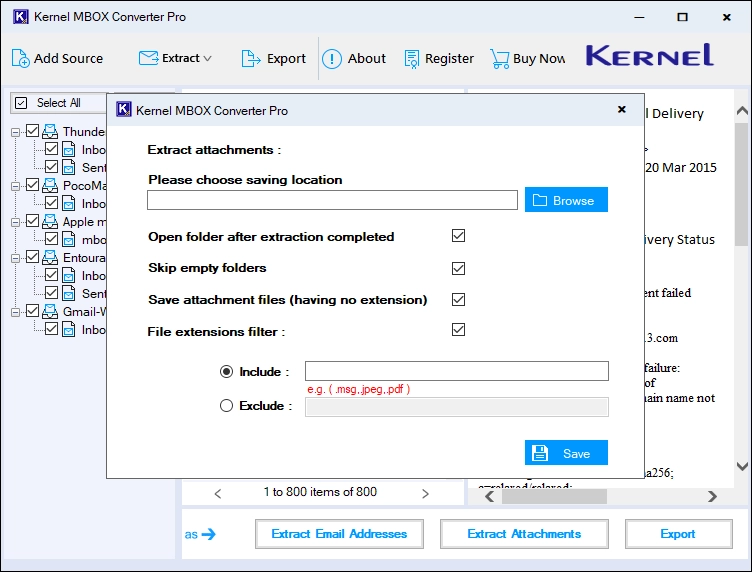The width and height of the screenshot is (752, 572).
Task: Click the Gmail mailbox tray icon
Action: pyautogui.click(x=50, y=312)
